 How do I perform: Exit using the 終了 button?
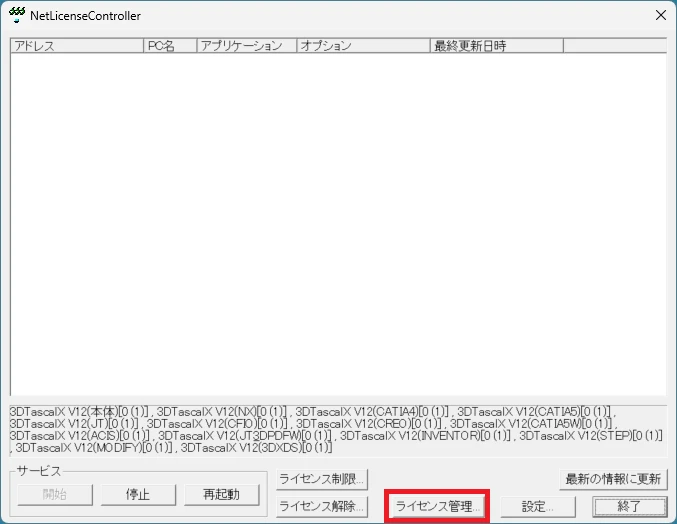[629, 506]
